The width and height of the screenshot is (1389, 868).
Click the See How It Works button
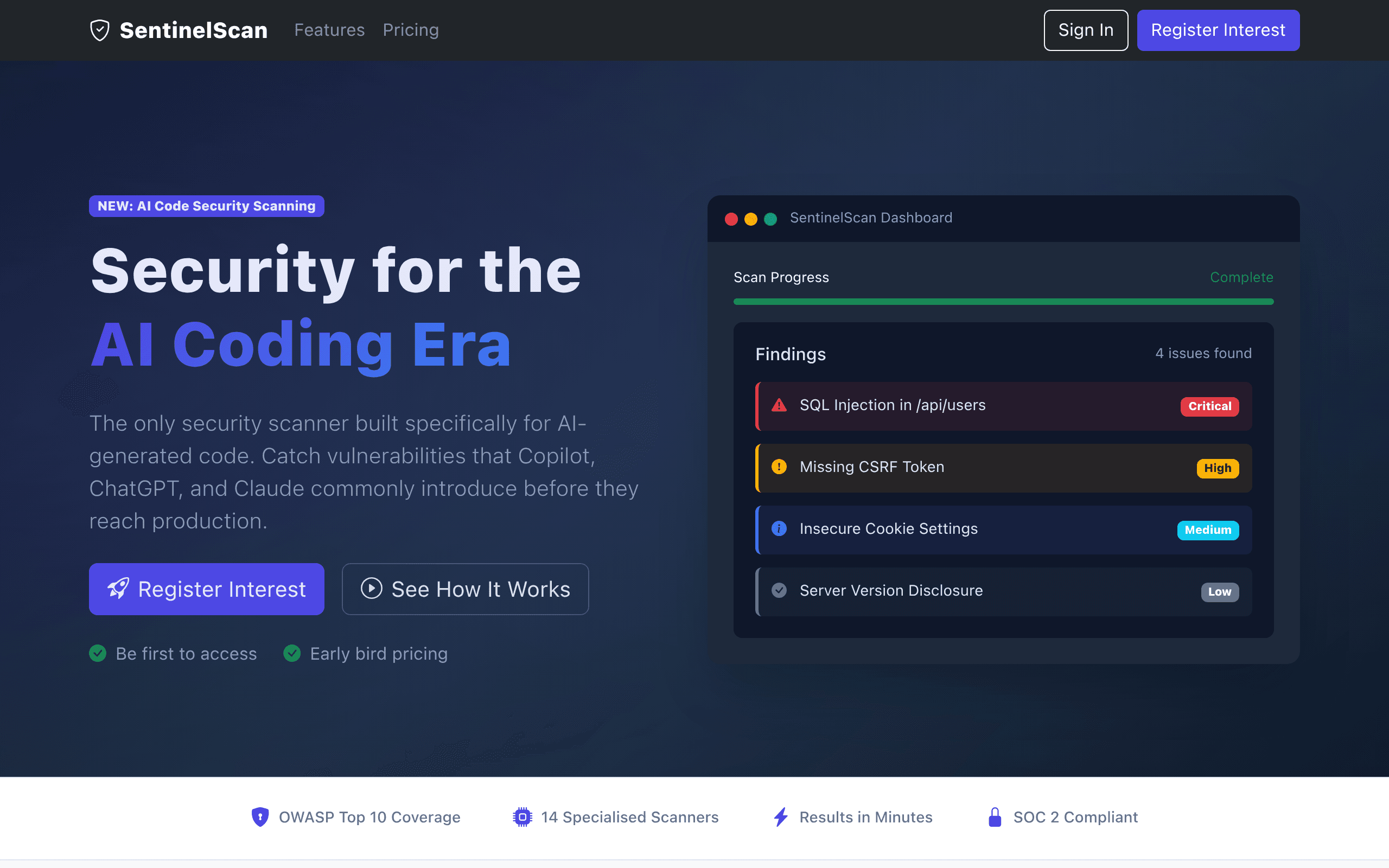click(x=466, y=589)
